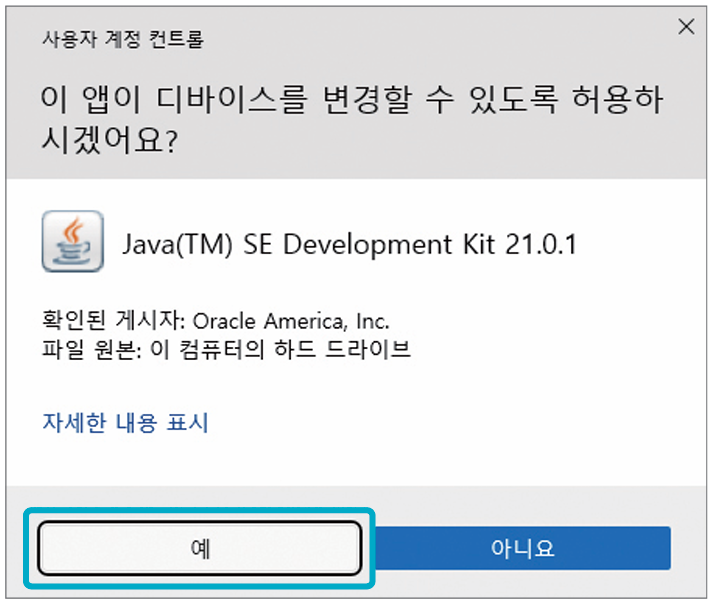
Task: Expand the 자세한 내용 표시 details
Action: click(125, 423)
